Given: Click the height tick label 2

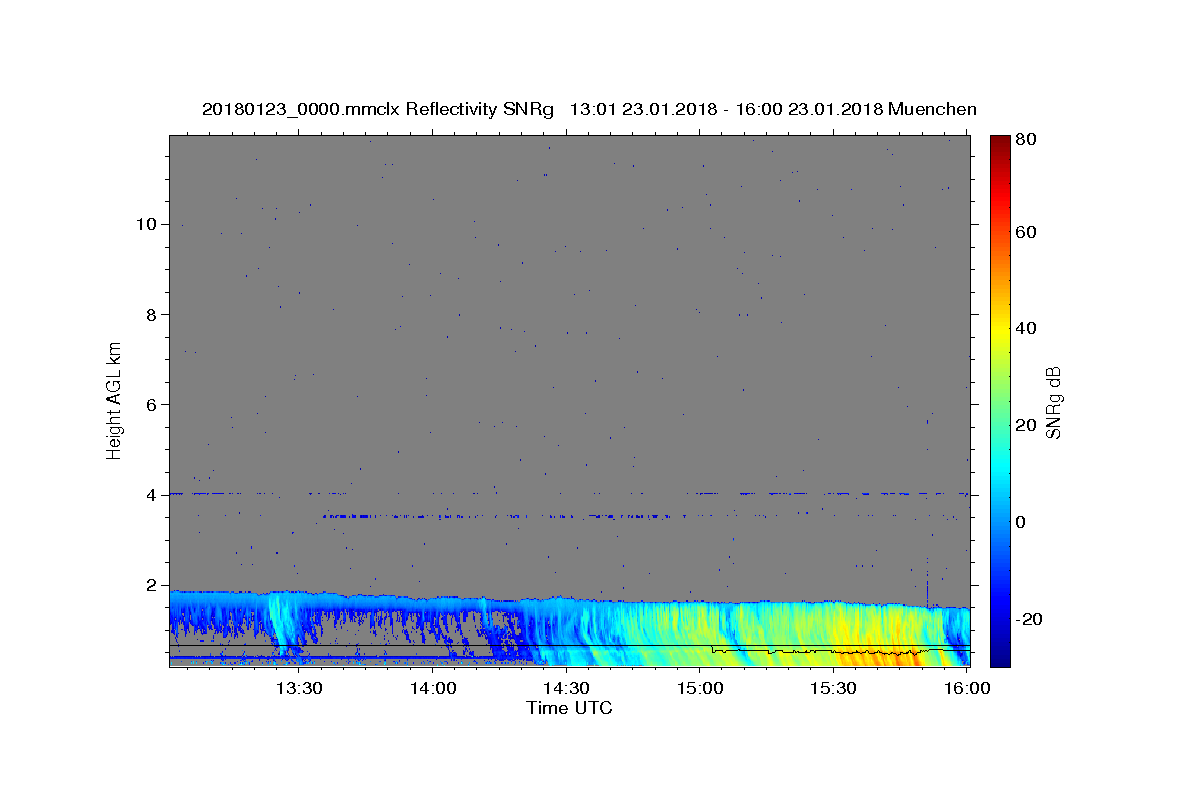Looking at the screenshot, I should pos(152,585).
